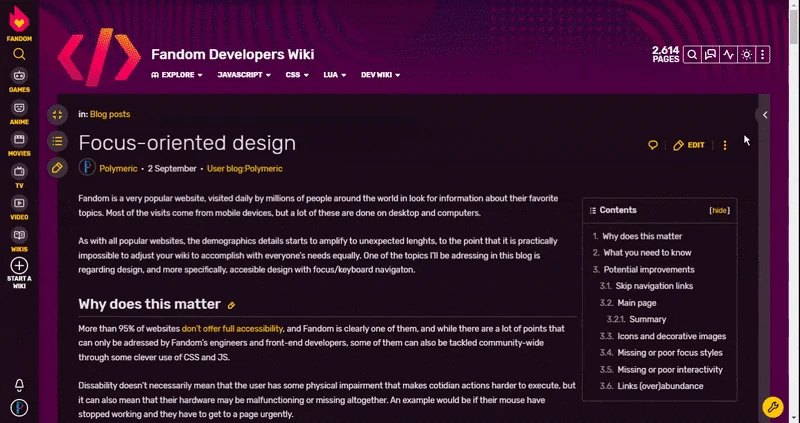Expand the CSS menu
Screen dimensions: 800x423
(x=297, y=75)
